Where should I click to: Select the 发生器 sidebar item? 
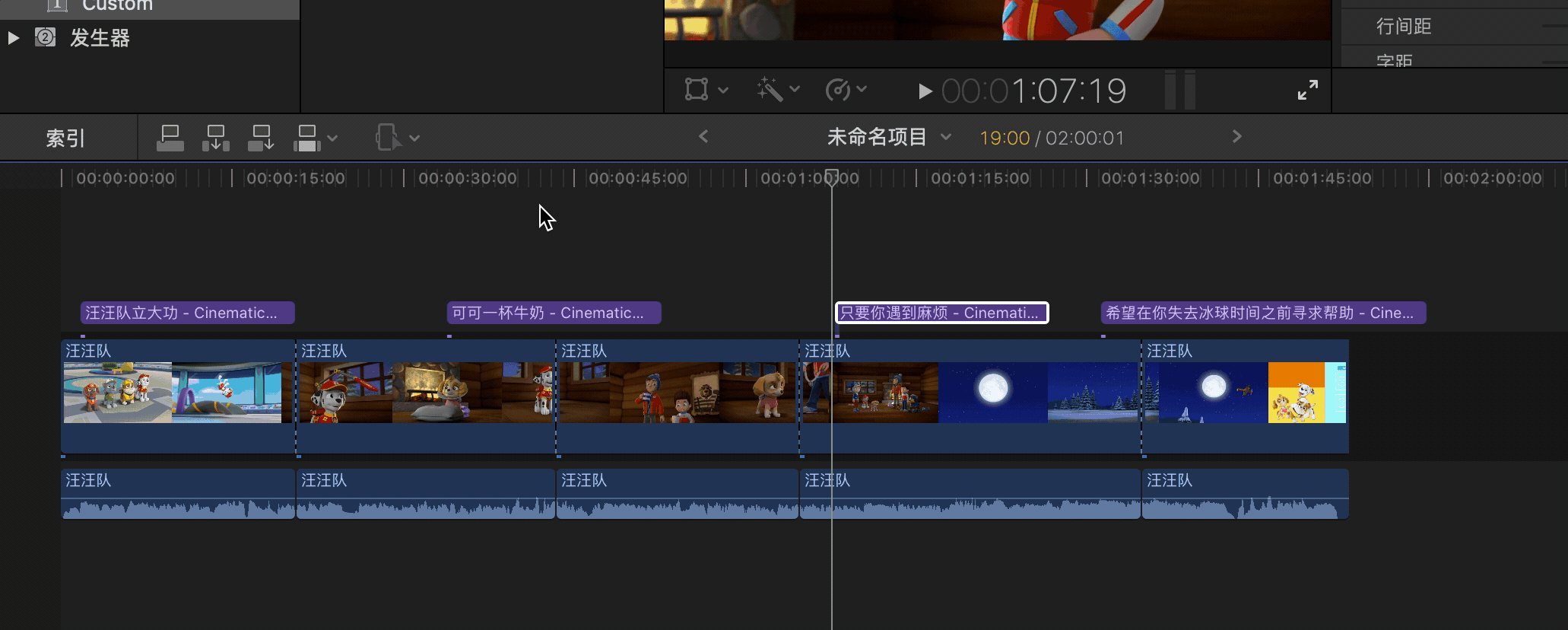point(100,38)
